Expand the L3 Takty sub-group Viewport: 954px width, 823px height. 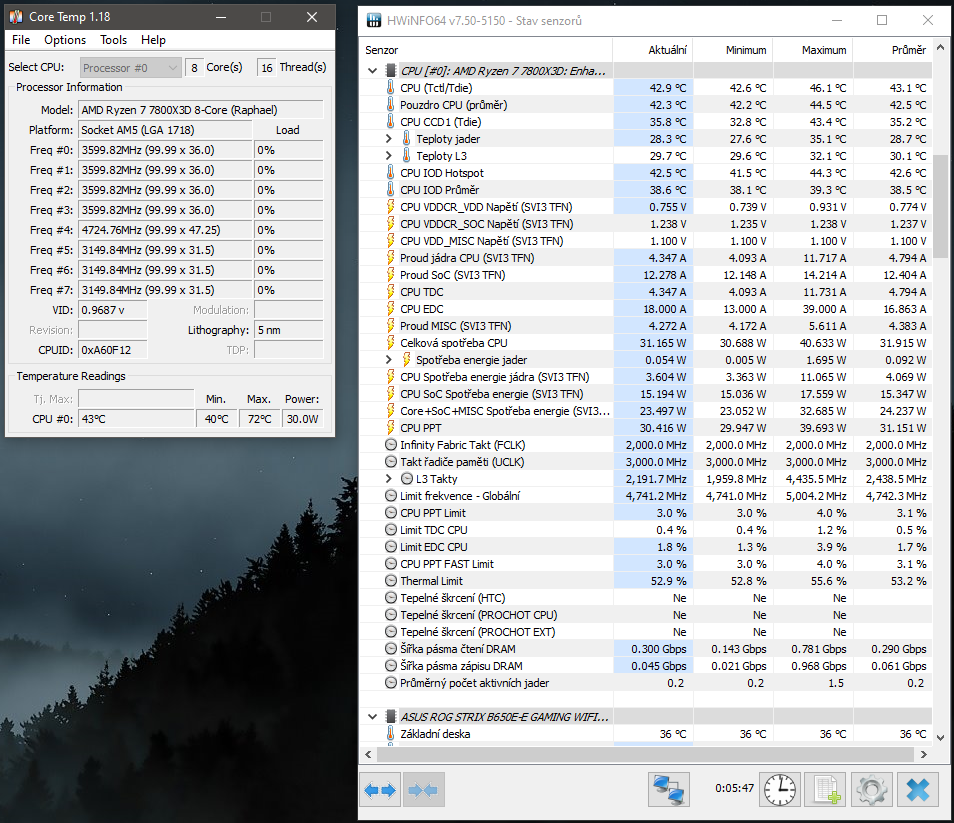(x=389, y=479)
